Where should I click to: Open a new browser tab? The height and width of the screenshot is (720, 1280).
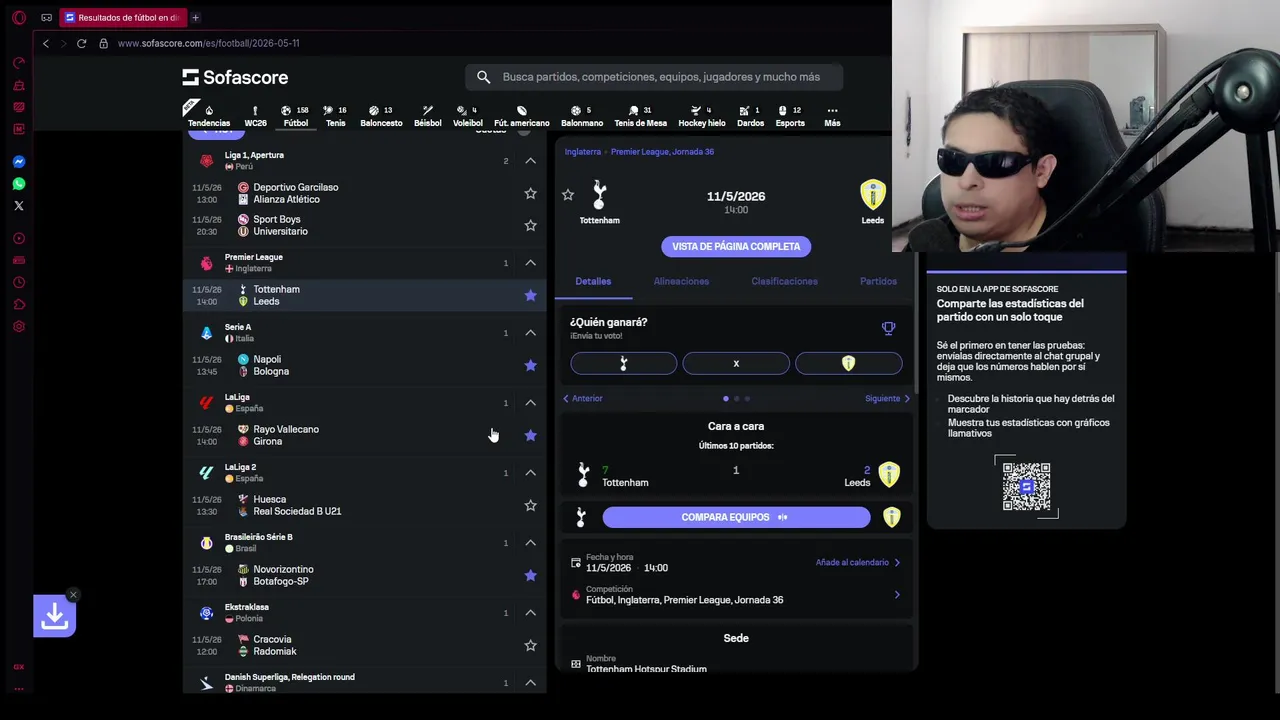click(x=195, y=17)
